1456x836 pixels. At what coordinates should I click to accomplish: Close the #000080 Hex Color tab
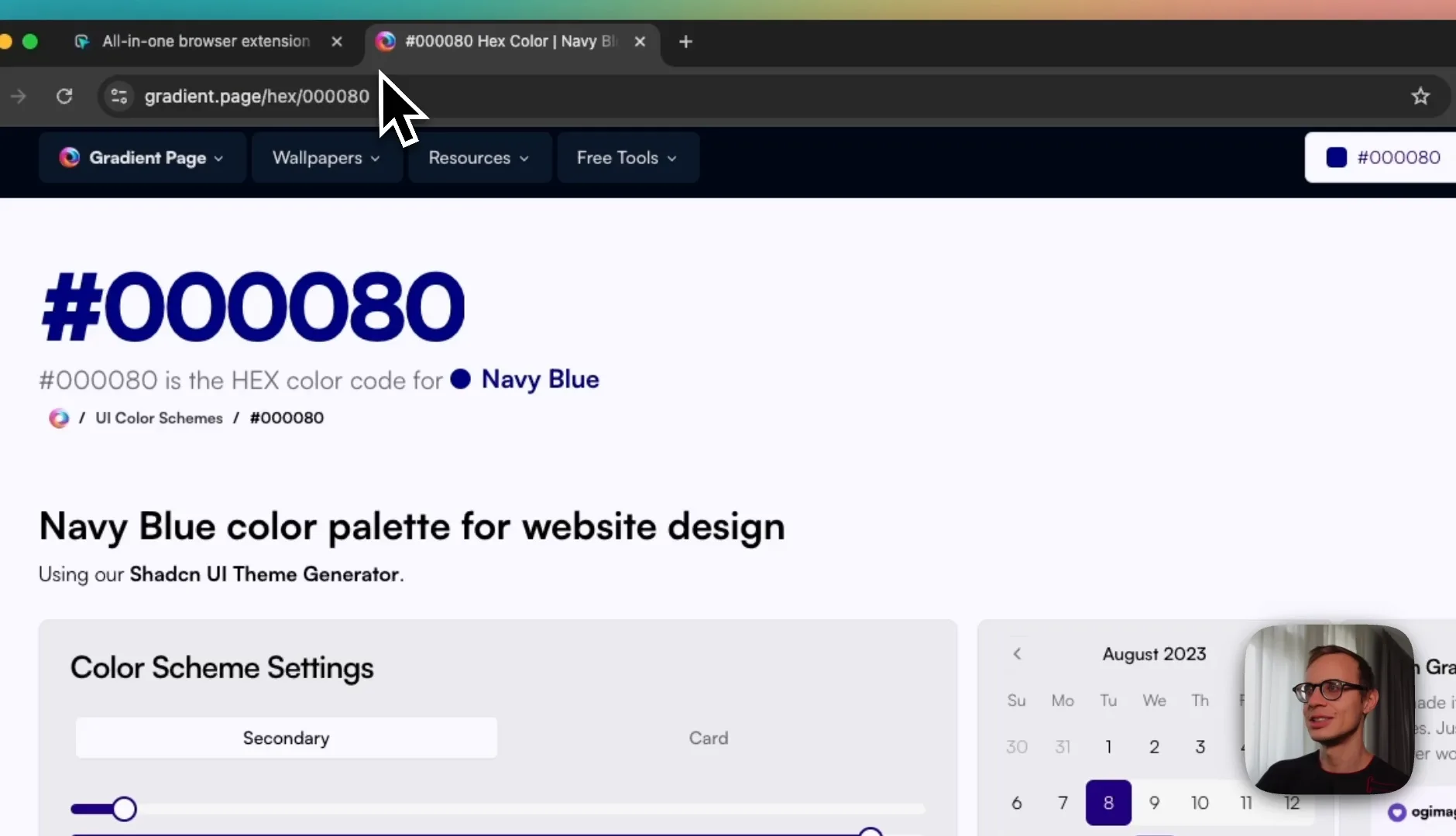640,42
